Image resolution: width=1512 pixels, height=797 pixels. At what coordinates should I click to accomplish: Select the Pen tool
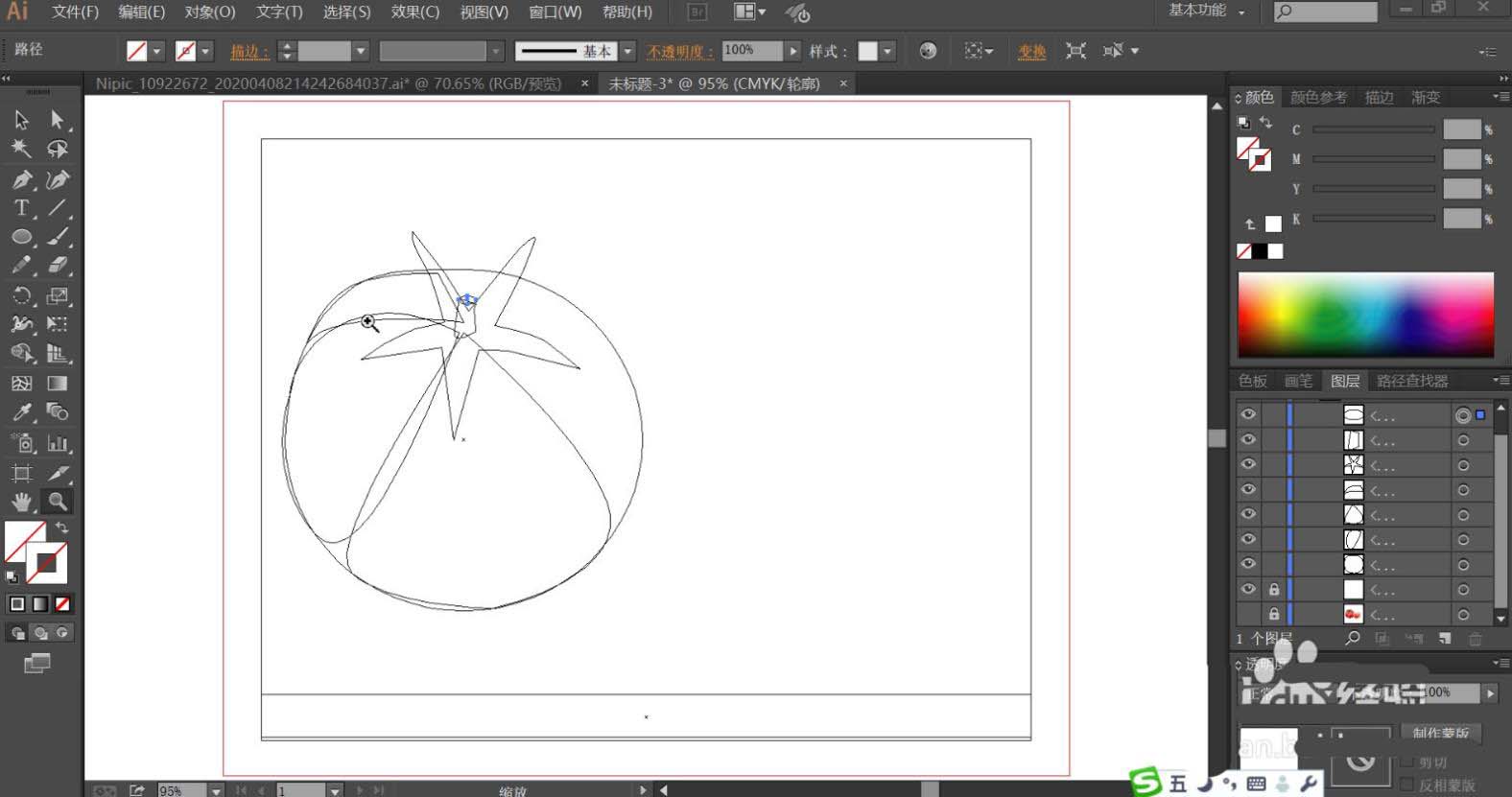(21, 179)
